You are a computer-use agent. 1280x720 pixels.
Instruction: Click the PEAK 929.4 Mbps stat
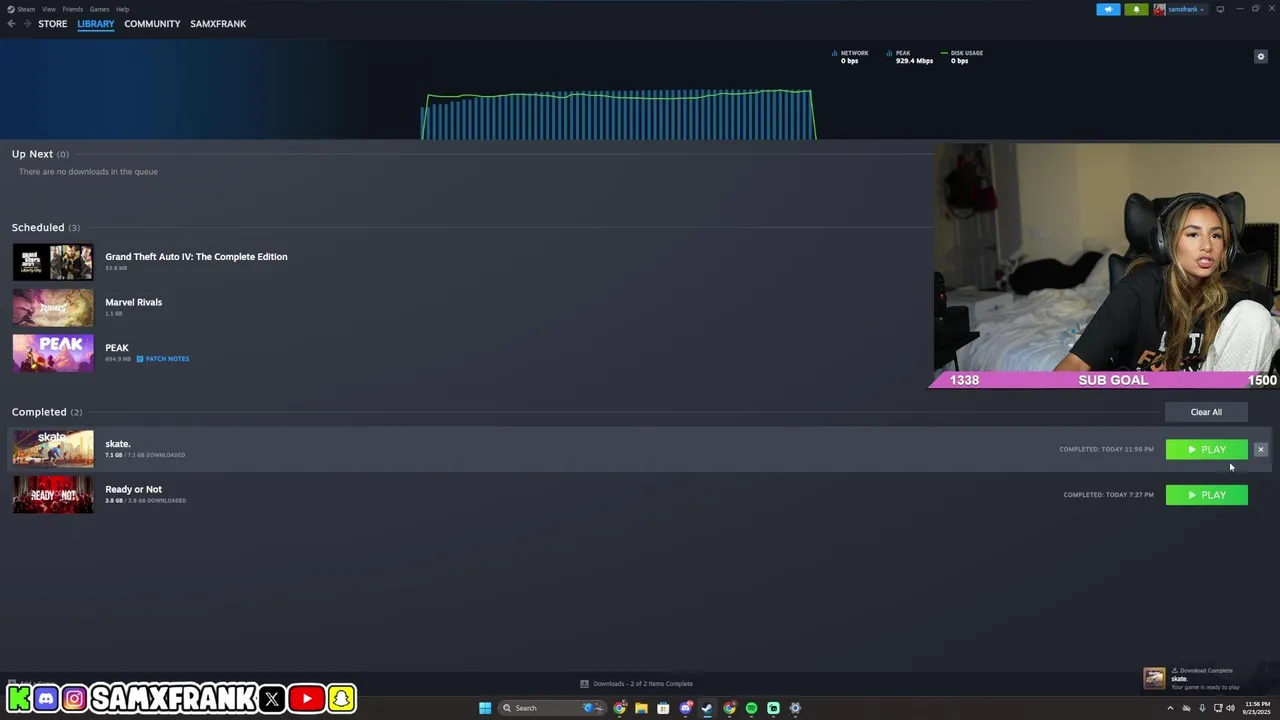(x=910, y=57)
